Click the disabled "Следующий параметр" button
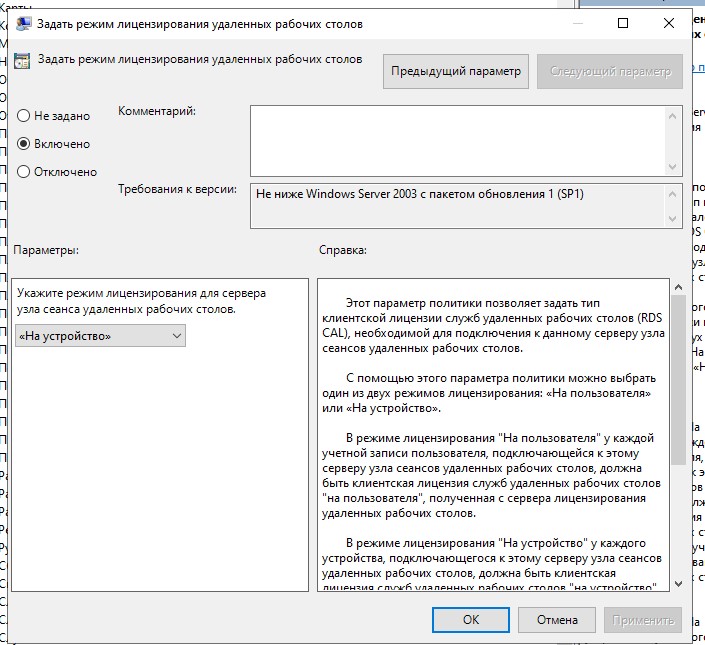The width and height of the screenshot is (705, 645). 610,71
